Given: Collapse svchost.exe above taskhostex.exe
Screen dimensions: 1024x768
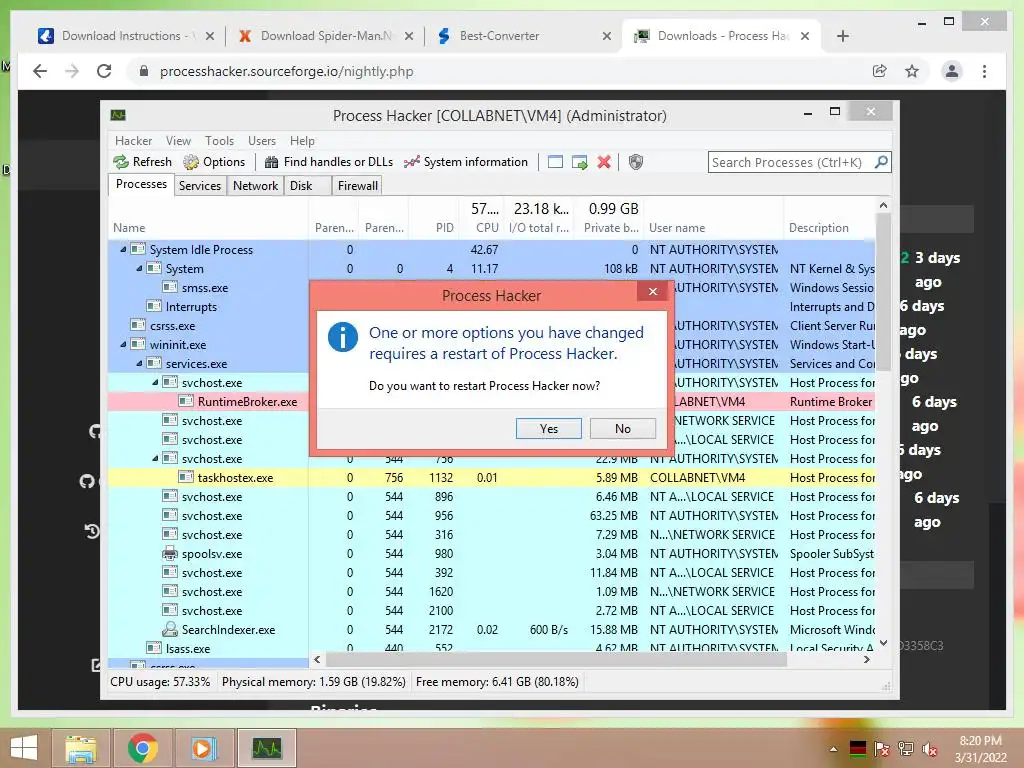Looking at the screenshot, I should click(155, 458).
